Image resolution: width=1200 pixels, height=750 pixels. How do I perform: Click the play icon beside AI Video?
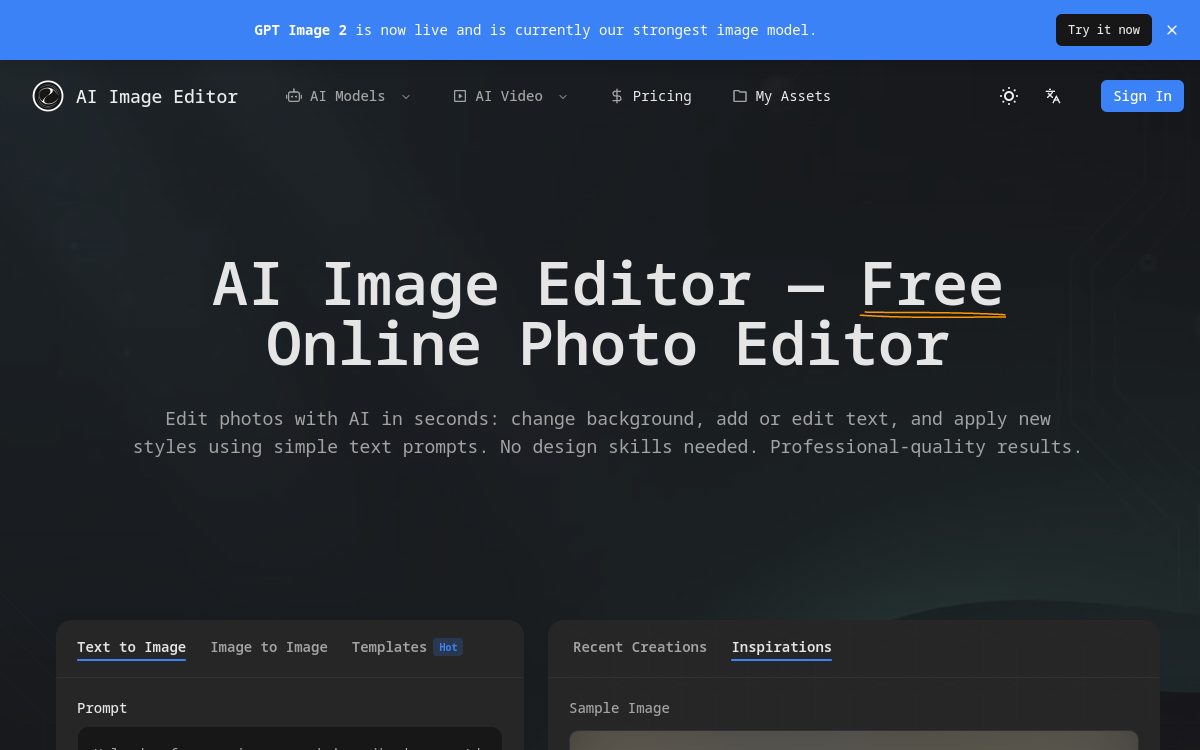460,96
